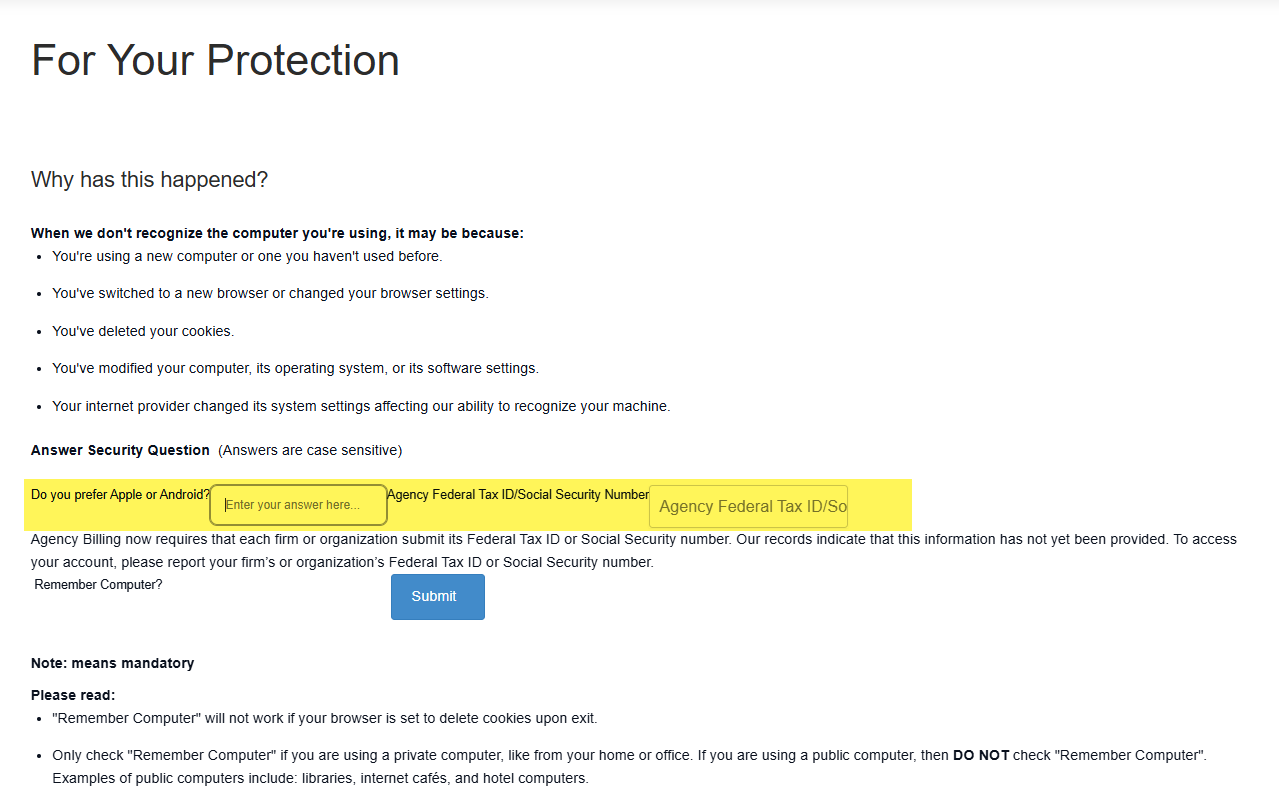The image size is (1279, 794).
Task: Click the security question answer field
Action: [298, 505]
